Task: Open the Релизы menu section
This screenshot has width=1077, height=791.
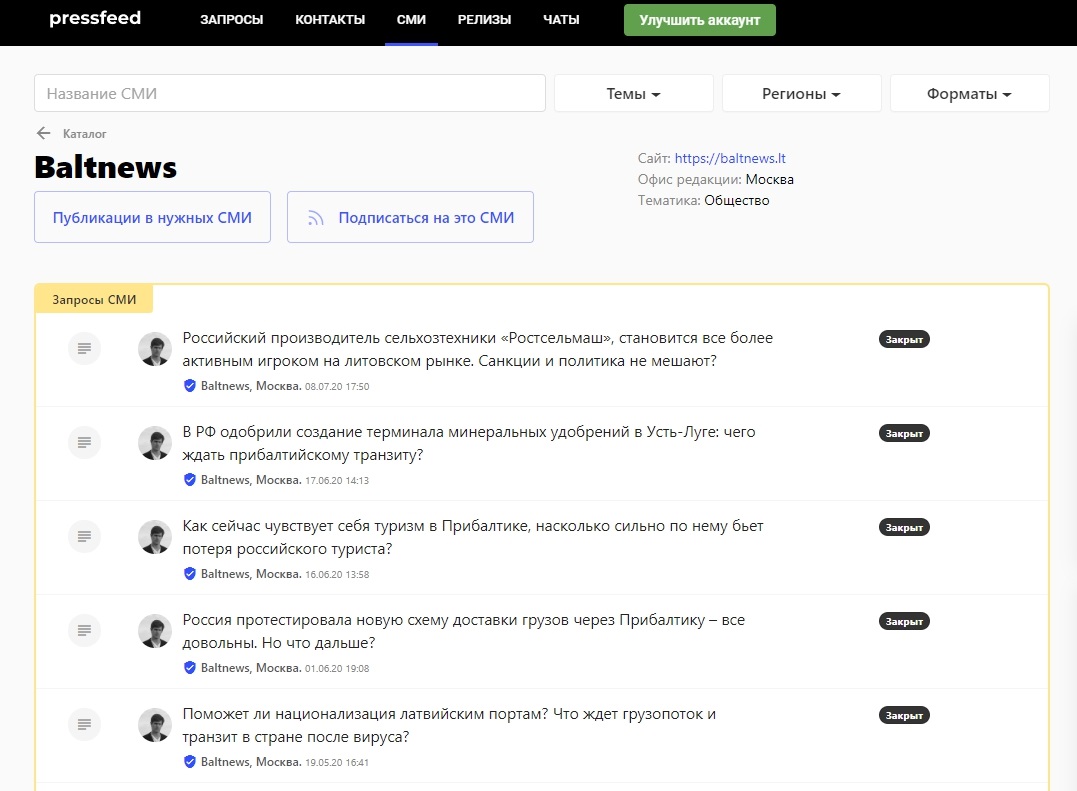Action: (484, 20)
